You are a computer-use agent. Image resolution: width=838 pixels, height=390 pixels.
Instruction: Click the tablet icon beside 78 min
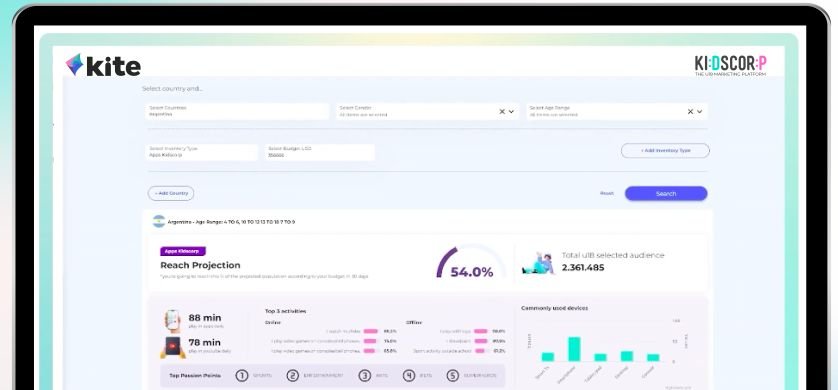click(173, 347)
